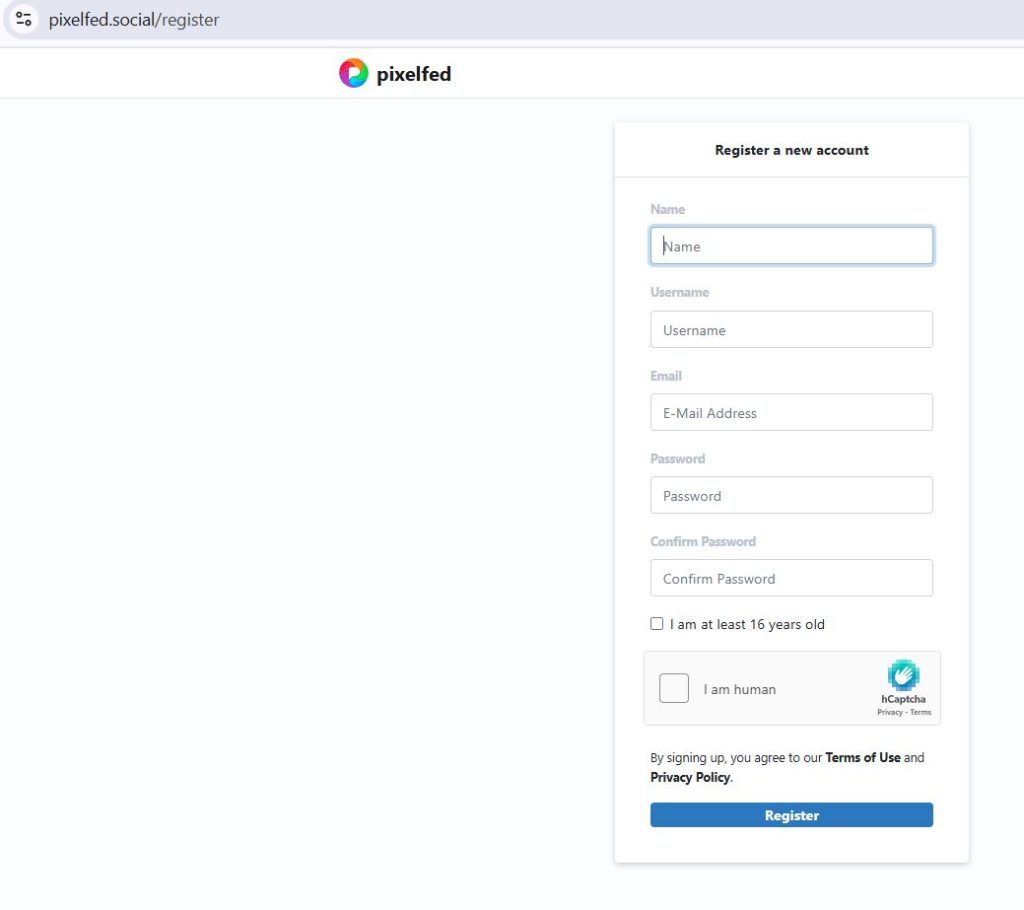Click the 'Register a new account' heading
Screen dimensions: 1024x910
[791, 150]
